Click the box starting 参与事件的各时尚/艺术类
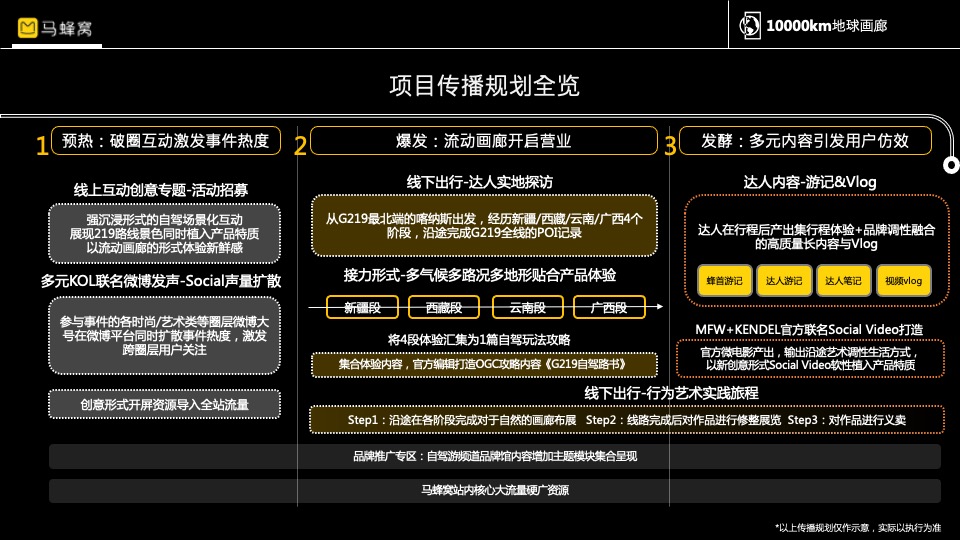 [164, 336]
